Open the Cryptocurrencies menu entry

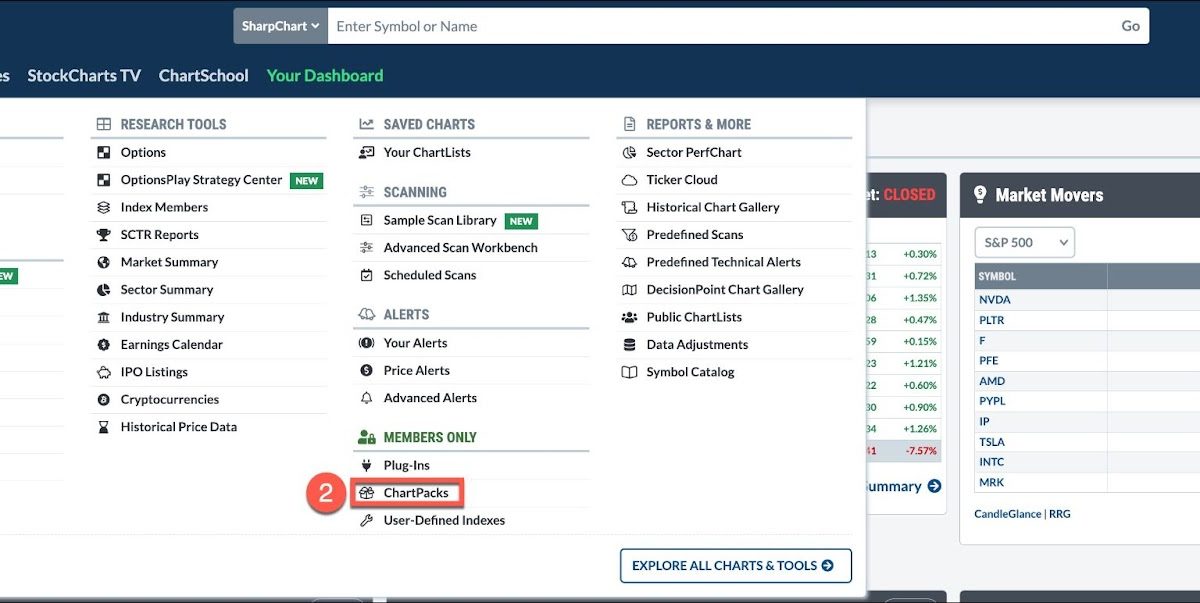170,400
